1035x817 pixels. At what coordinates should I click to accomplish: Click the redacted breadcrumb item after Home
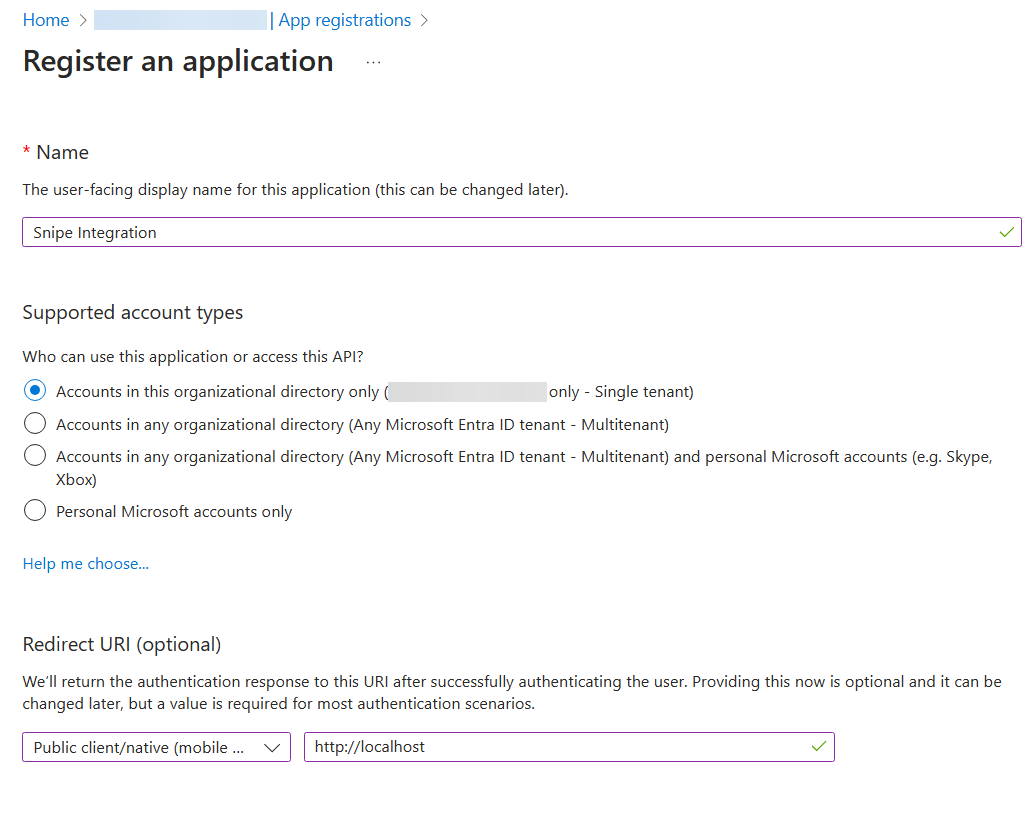(x=179, y=20)
